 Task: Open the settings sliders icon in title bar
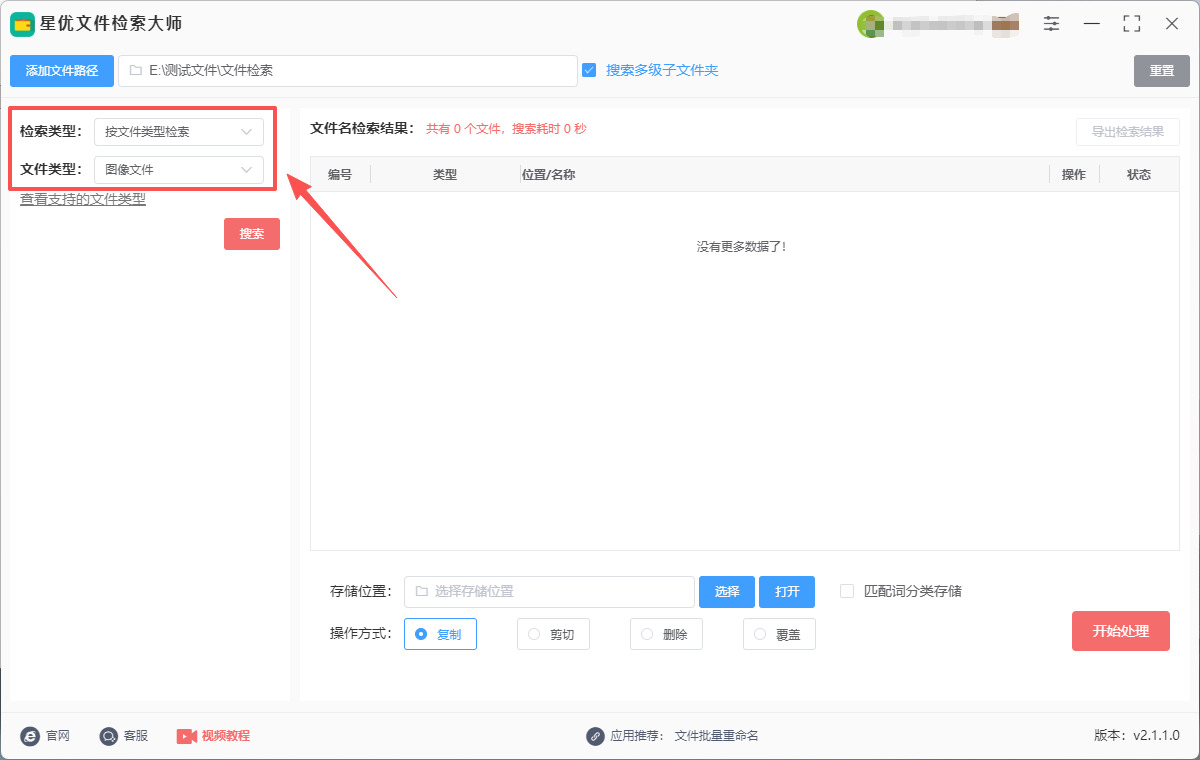tap(1051, 23)
